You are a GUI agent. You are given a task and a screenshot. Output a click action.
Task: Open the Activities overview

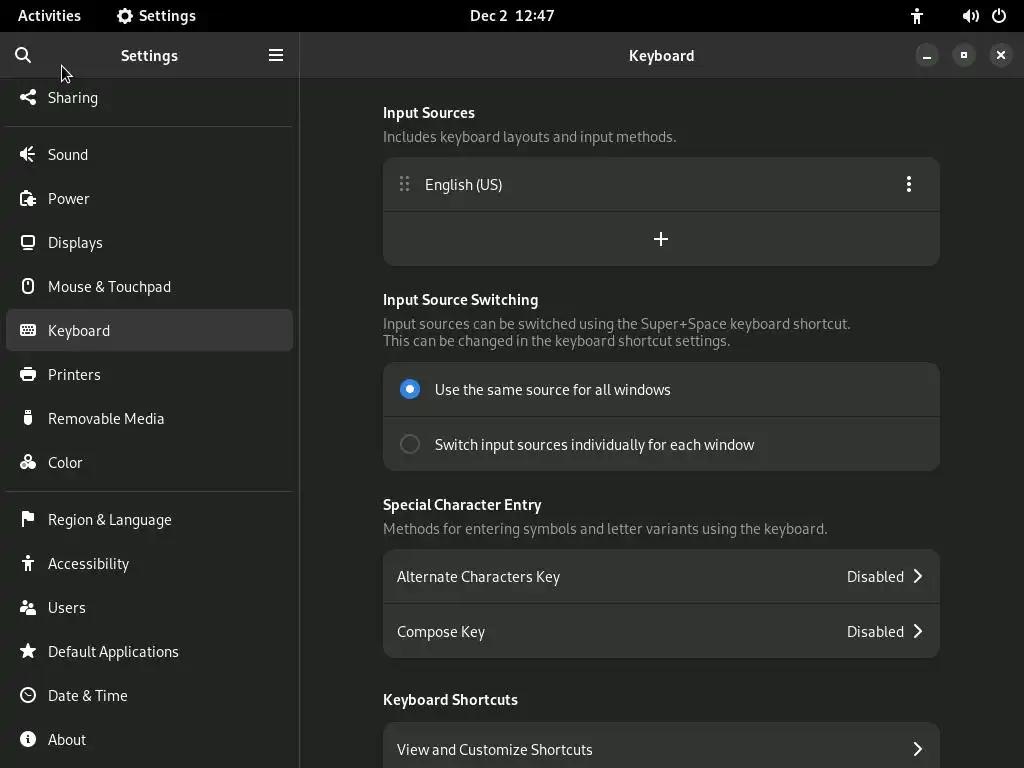49,16
